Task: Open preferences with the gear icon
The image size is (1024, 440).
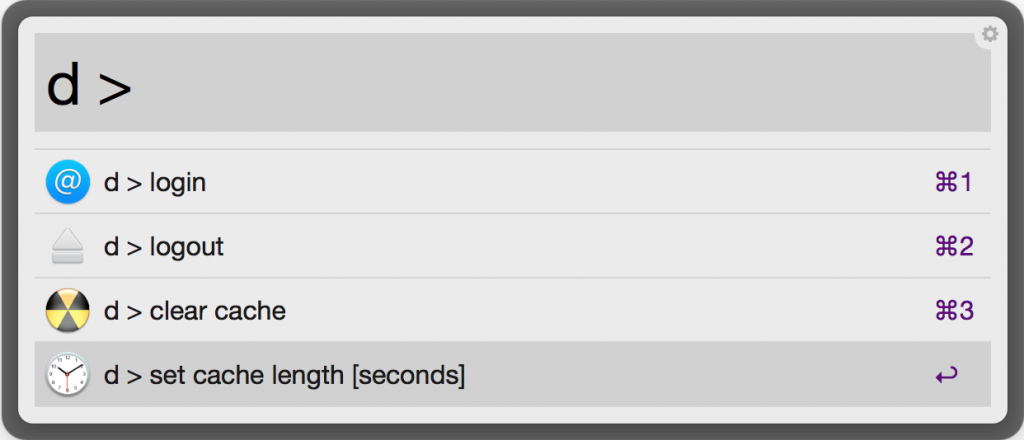Action: pyautogui.click(x=989, y=34)
